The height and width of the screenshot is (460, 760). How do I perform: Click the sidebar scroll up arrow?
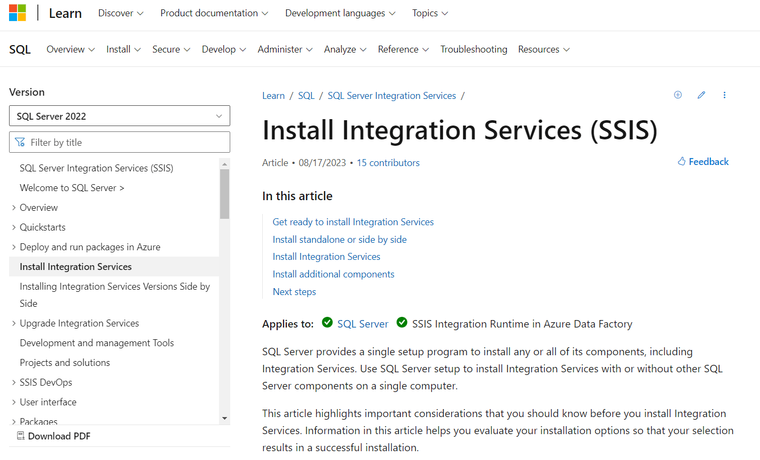click(224, 164)
